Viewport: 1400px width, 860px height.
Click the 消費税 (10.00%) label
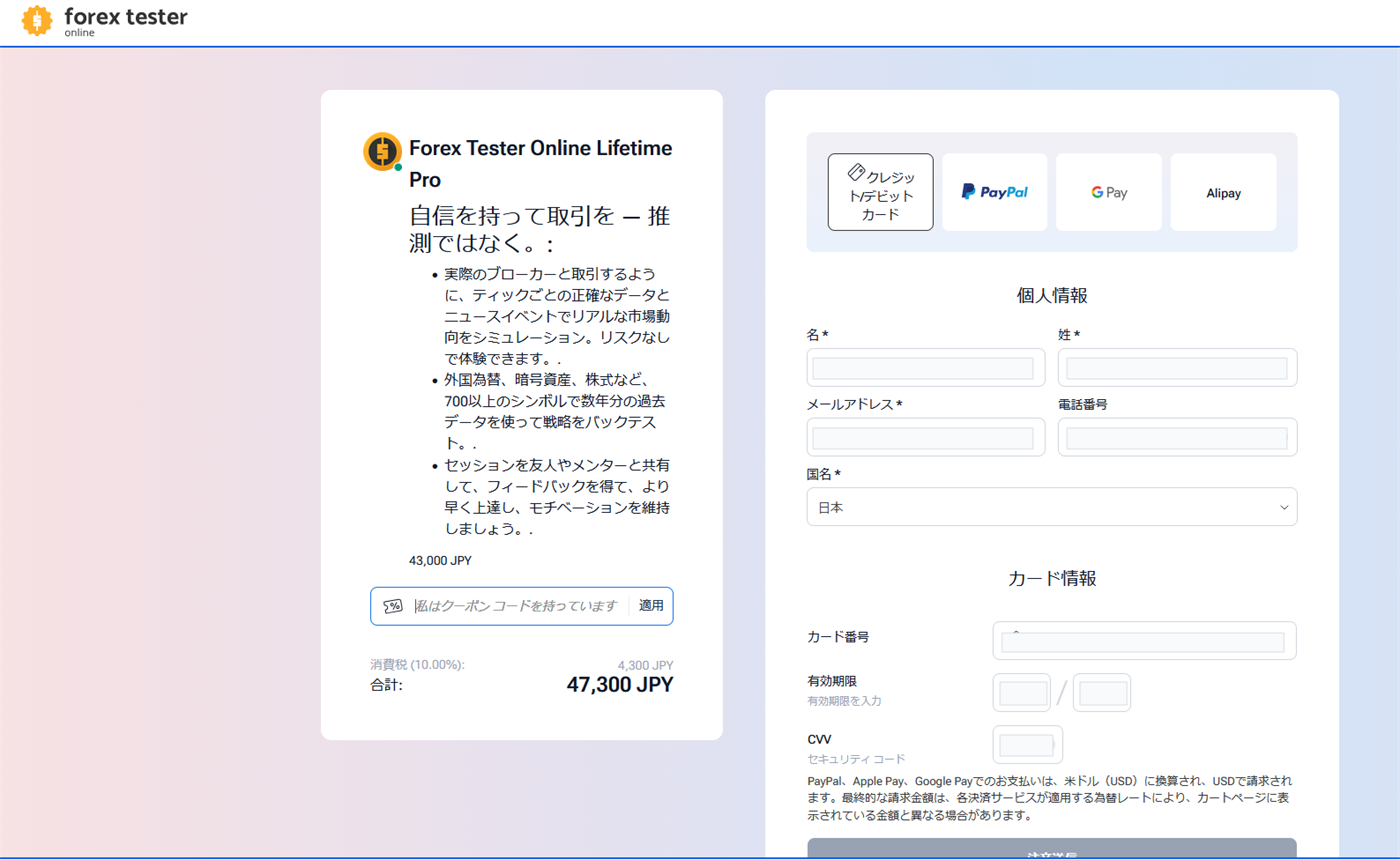click(x=417, y=665)
